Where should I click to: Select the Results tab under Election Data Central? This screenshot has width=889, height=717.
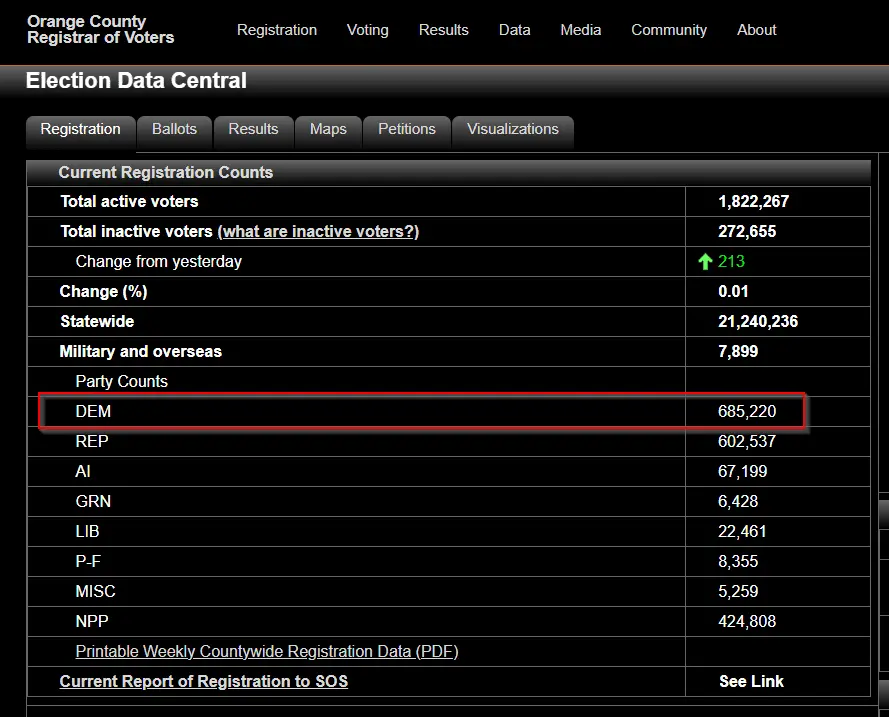[253, 129]
